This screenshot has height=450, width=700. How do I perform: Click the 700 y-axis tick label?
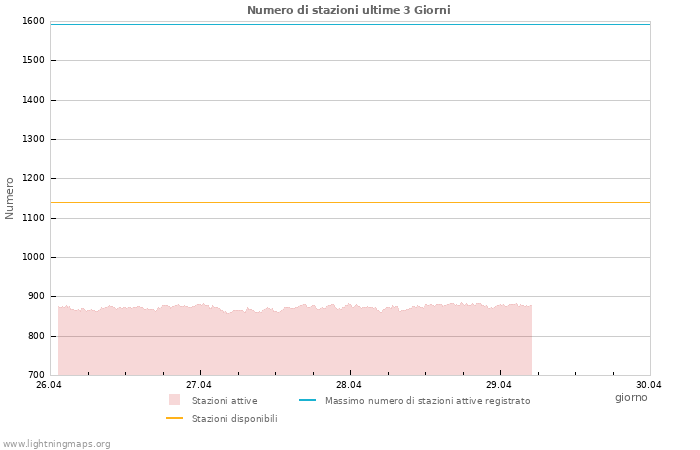[x=36, y=375]
